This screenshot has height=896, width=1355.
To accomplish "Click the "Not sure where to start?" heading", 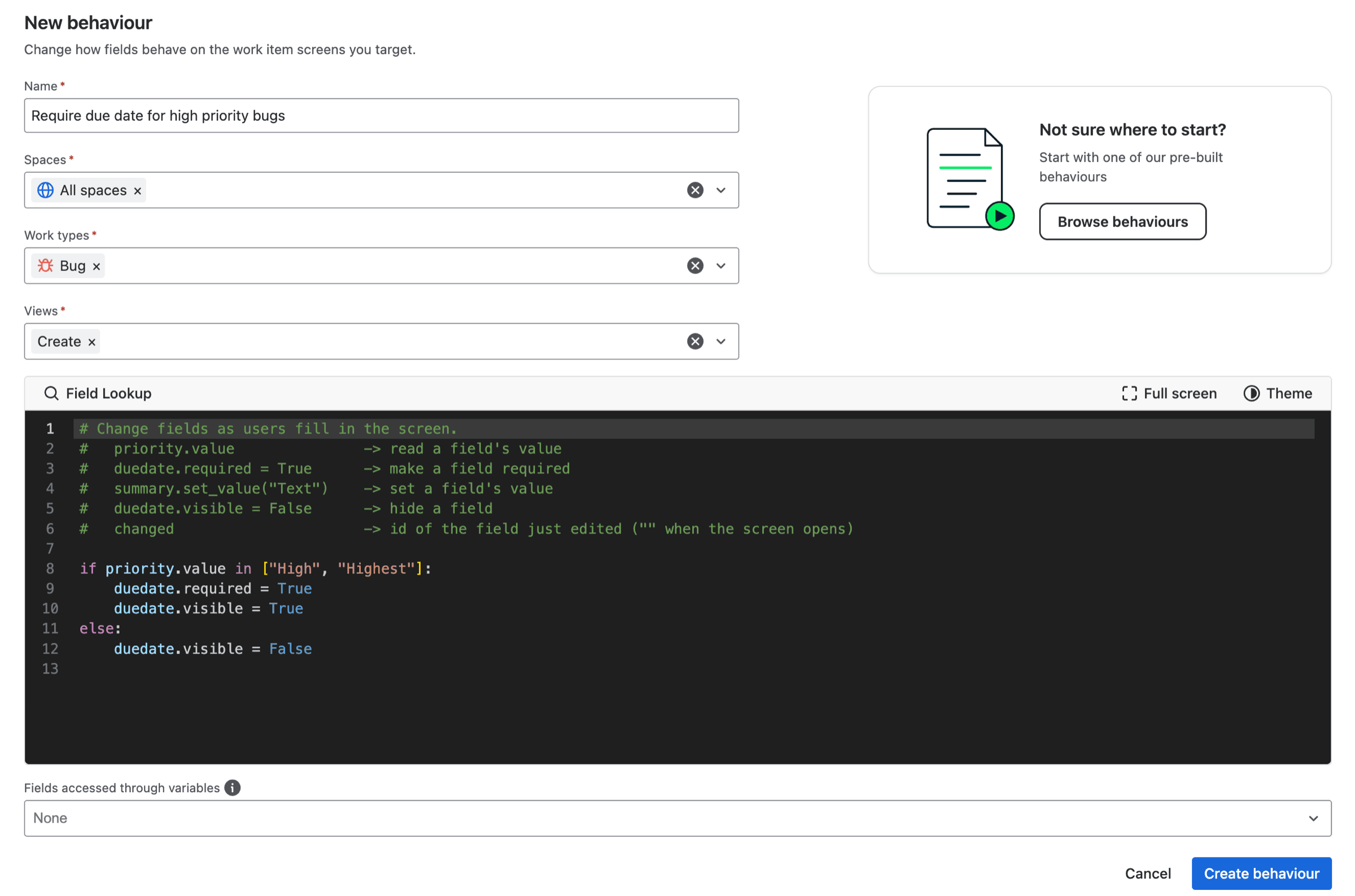I will 1132,130.
